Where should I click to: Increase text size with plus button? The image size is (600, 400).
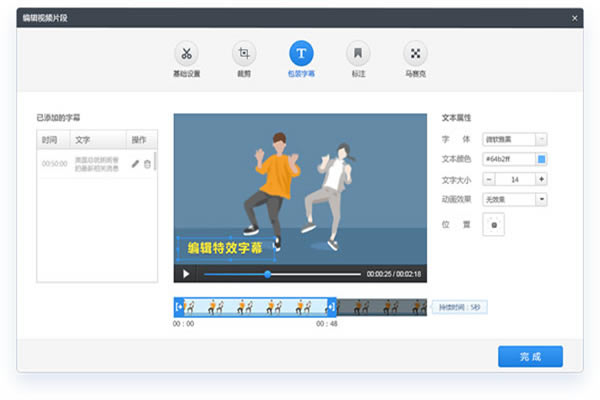tap(541, 179)
